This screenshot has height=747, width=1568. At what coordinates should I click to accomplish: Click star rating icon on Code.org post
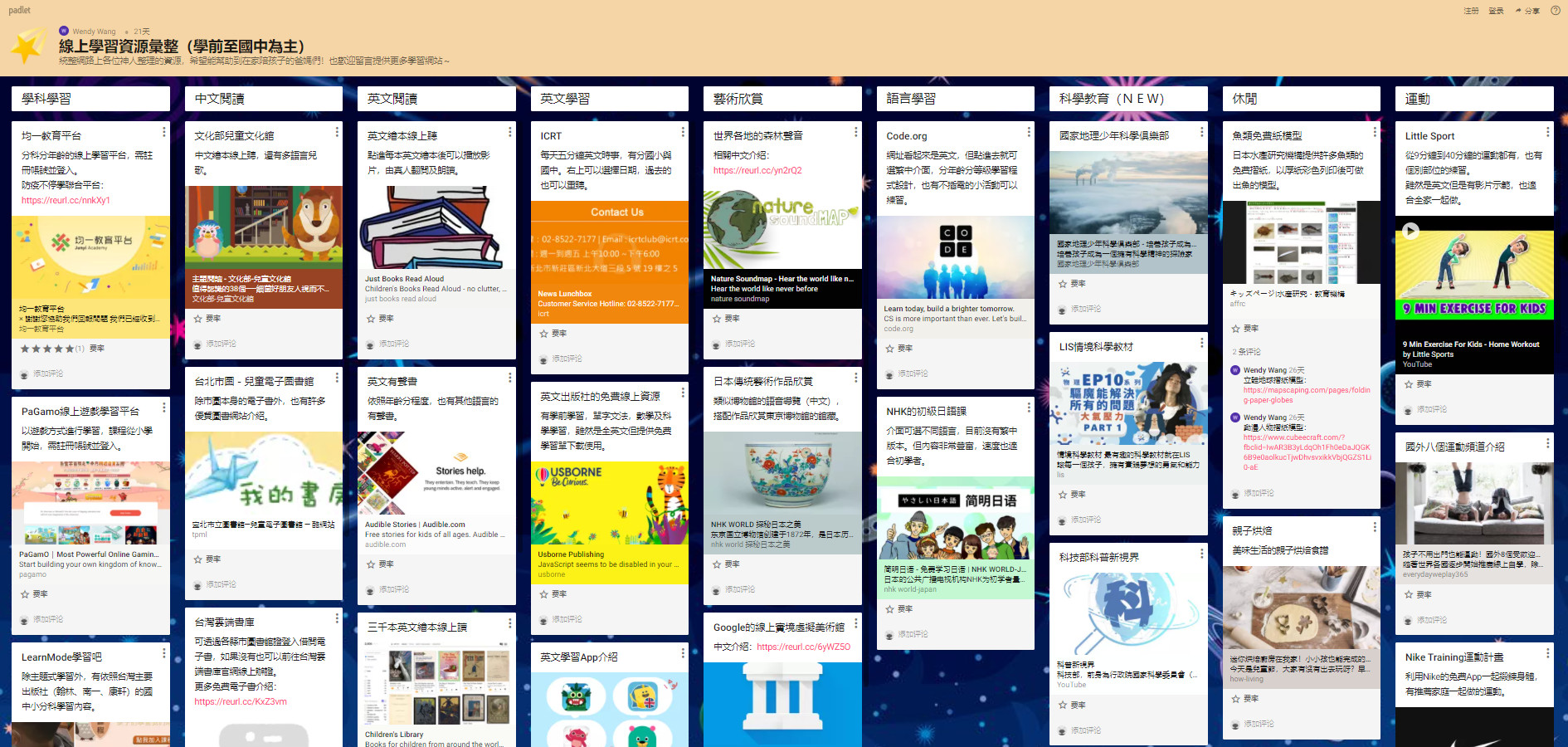click(x=889, y=349)
